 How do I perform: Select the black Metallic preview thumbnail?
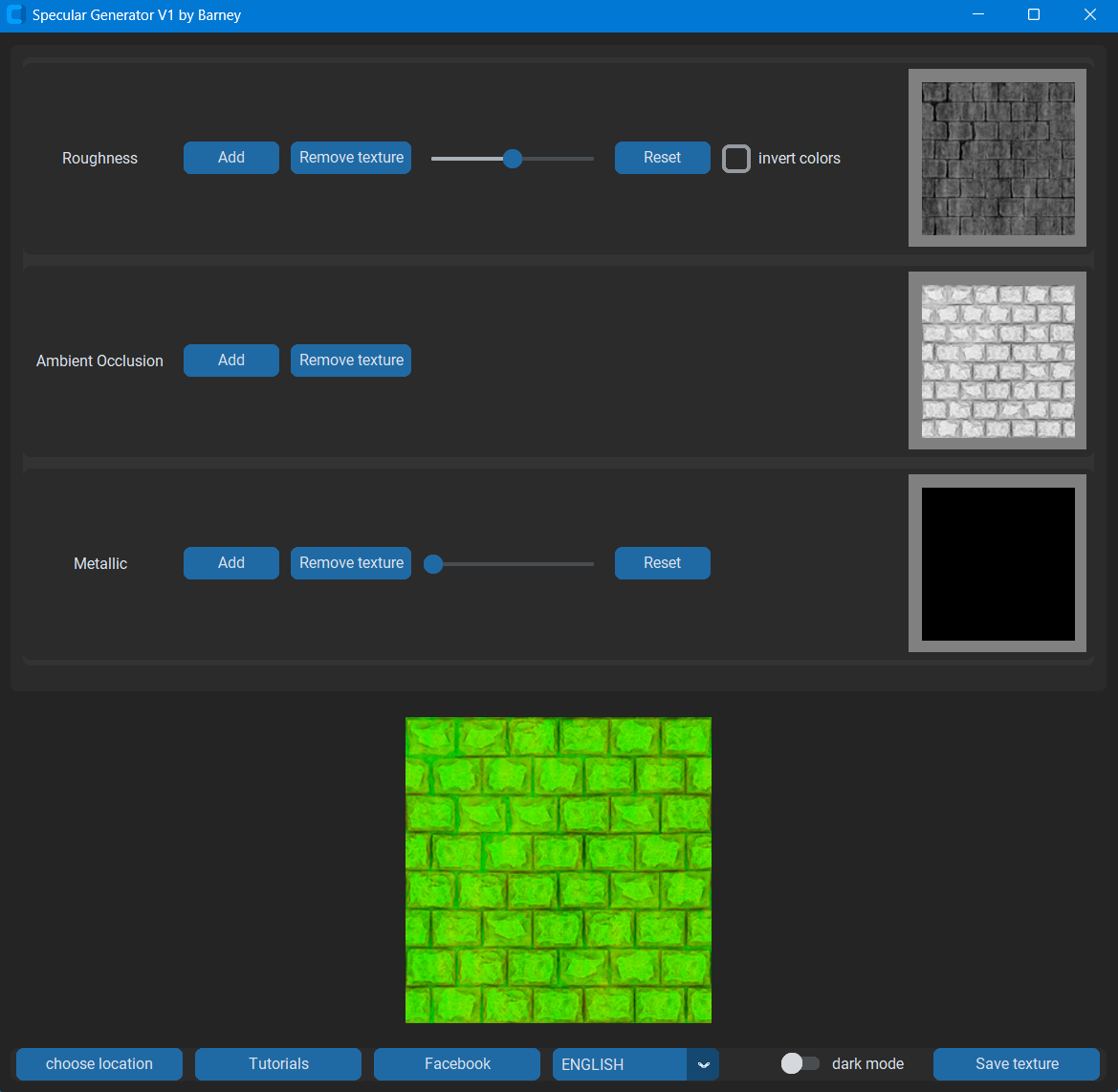[x=997, y=563]
